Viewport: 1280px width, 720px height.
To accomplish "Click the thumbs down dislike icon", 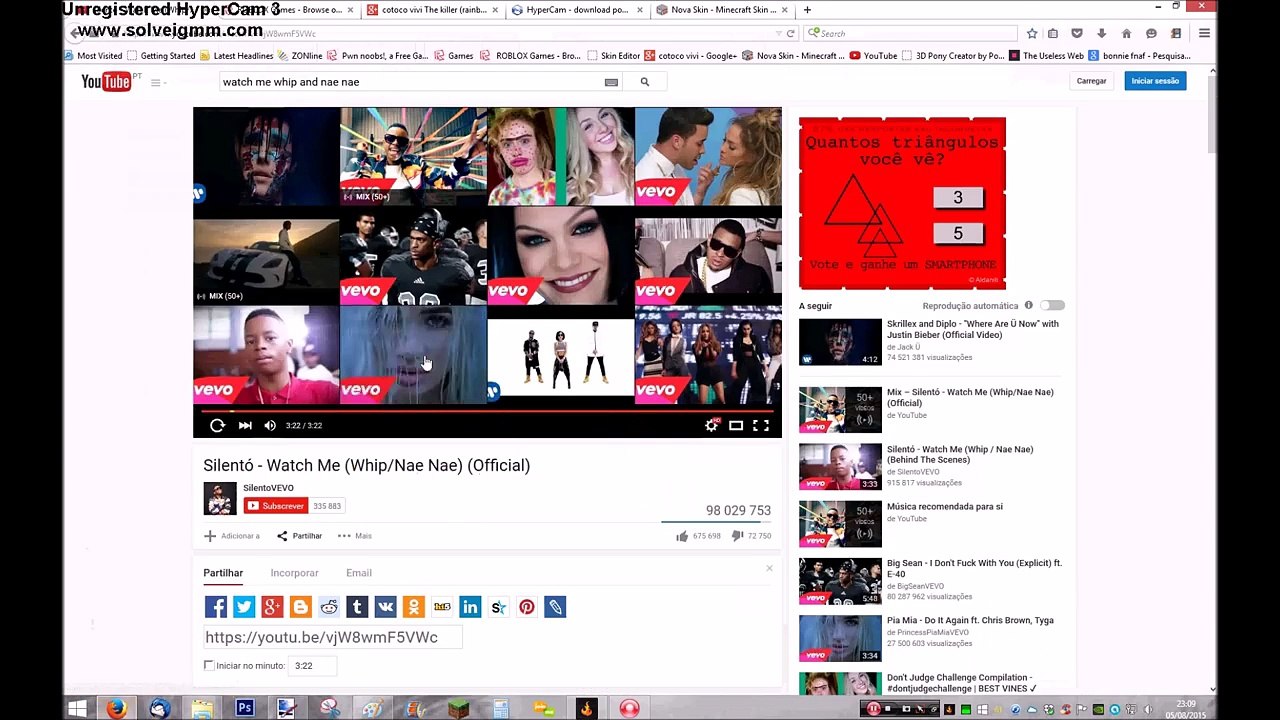I will pyautogui.click(x=737, y=536).
